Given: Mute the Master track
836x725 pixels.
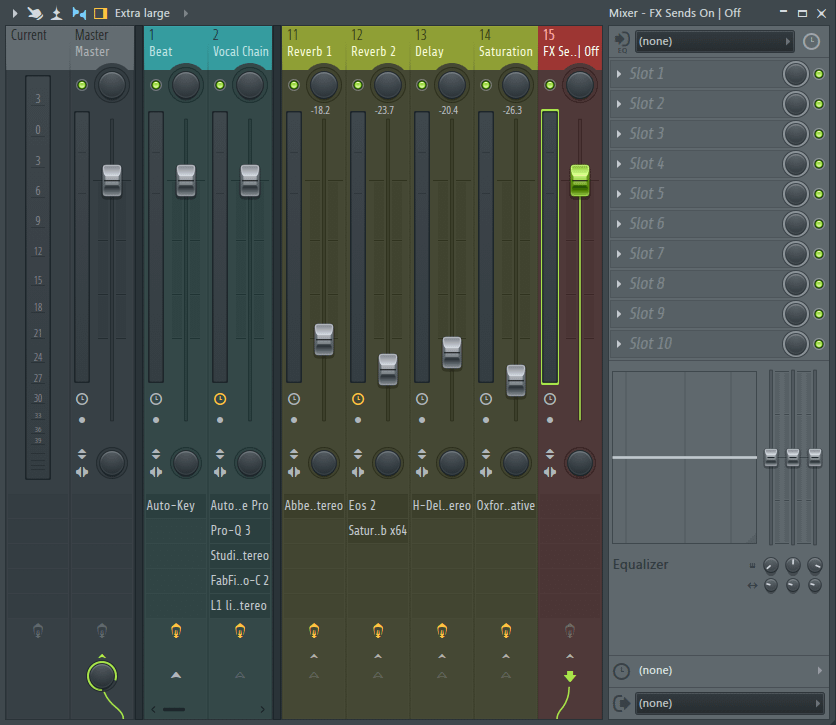Looking at the screenshot, I should [82, 85].
